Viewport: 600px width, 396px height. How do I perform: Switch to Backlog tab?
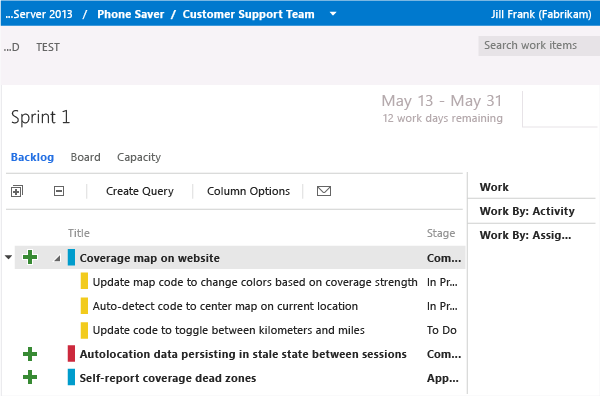click(x=32, y=157)
